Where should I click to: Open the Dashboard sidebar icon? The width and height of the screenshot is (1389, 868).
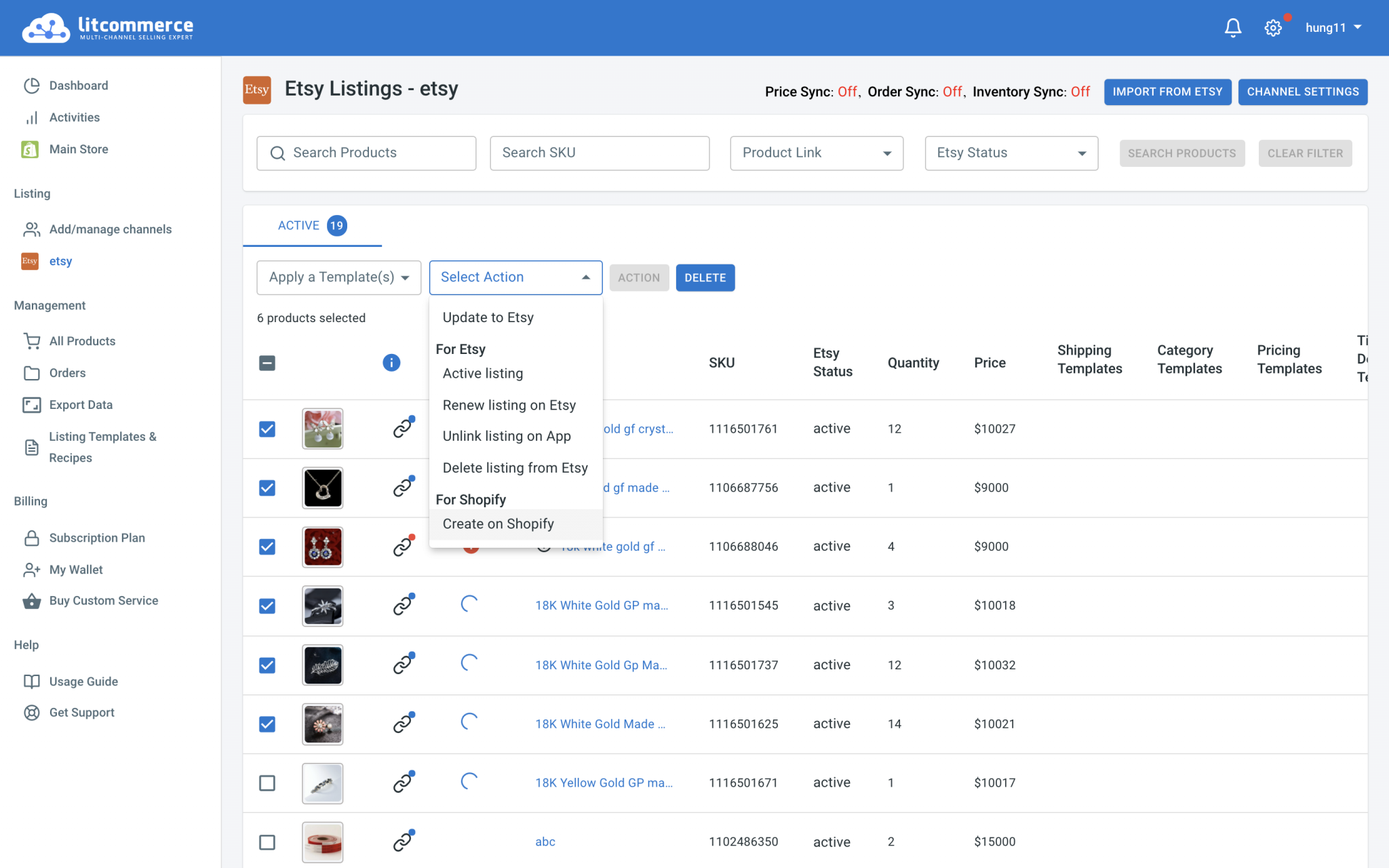31,85
